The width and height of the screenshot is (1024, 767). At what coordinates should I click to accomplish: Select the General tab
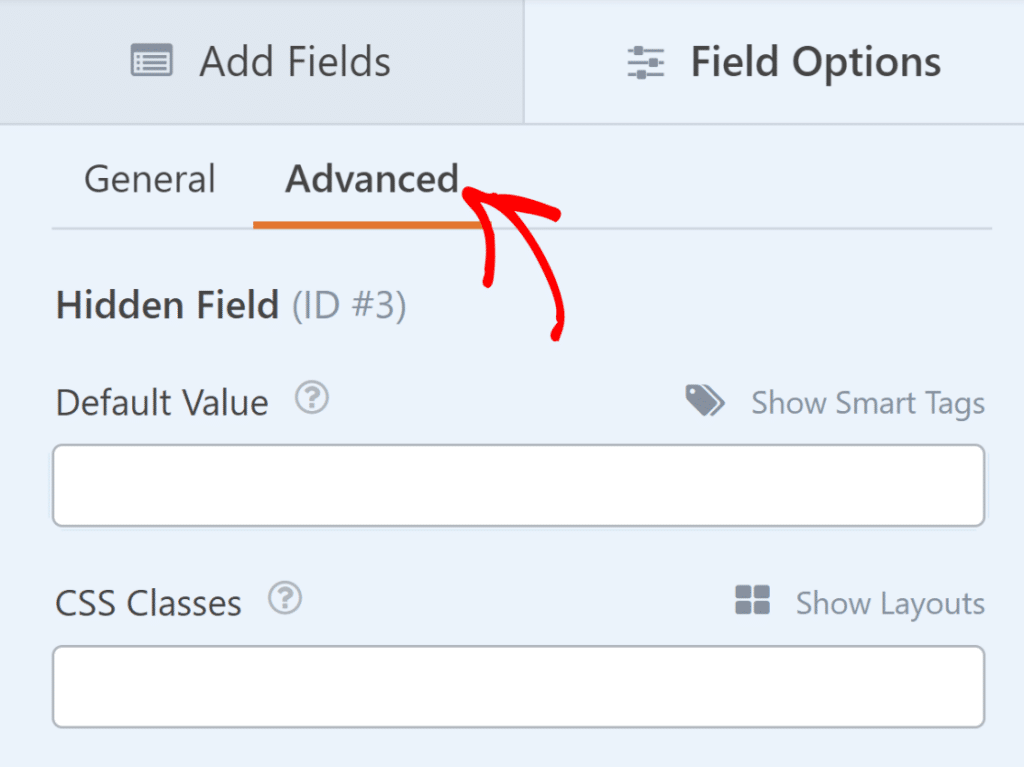pyautogui.click(x=149, y=179)
